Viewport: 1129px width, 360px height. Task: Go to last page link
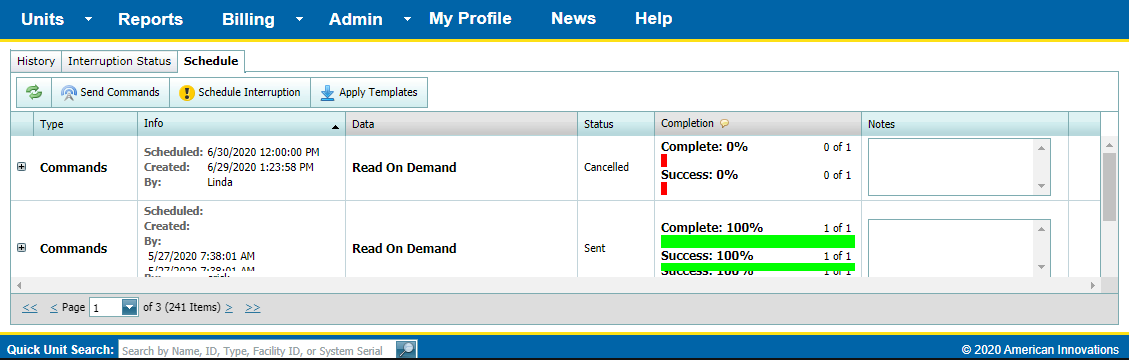253,307
